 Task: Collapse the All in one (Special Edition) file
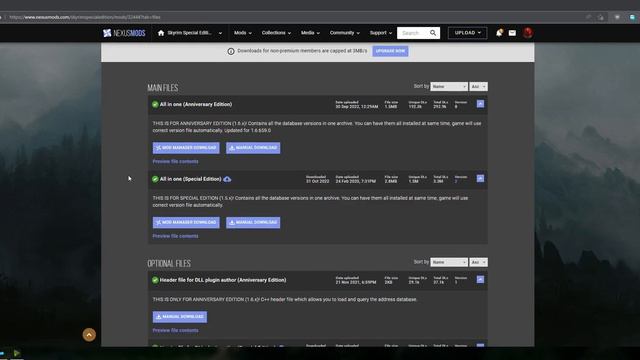[480, 179]
